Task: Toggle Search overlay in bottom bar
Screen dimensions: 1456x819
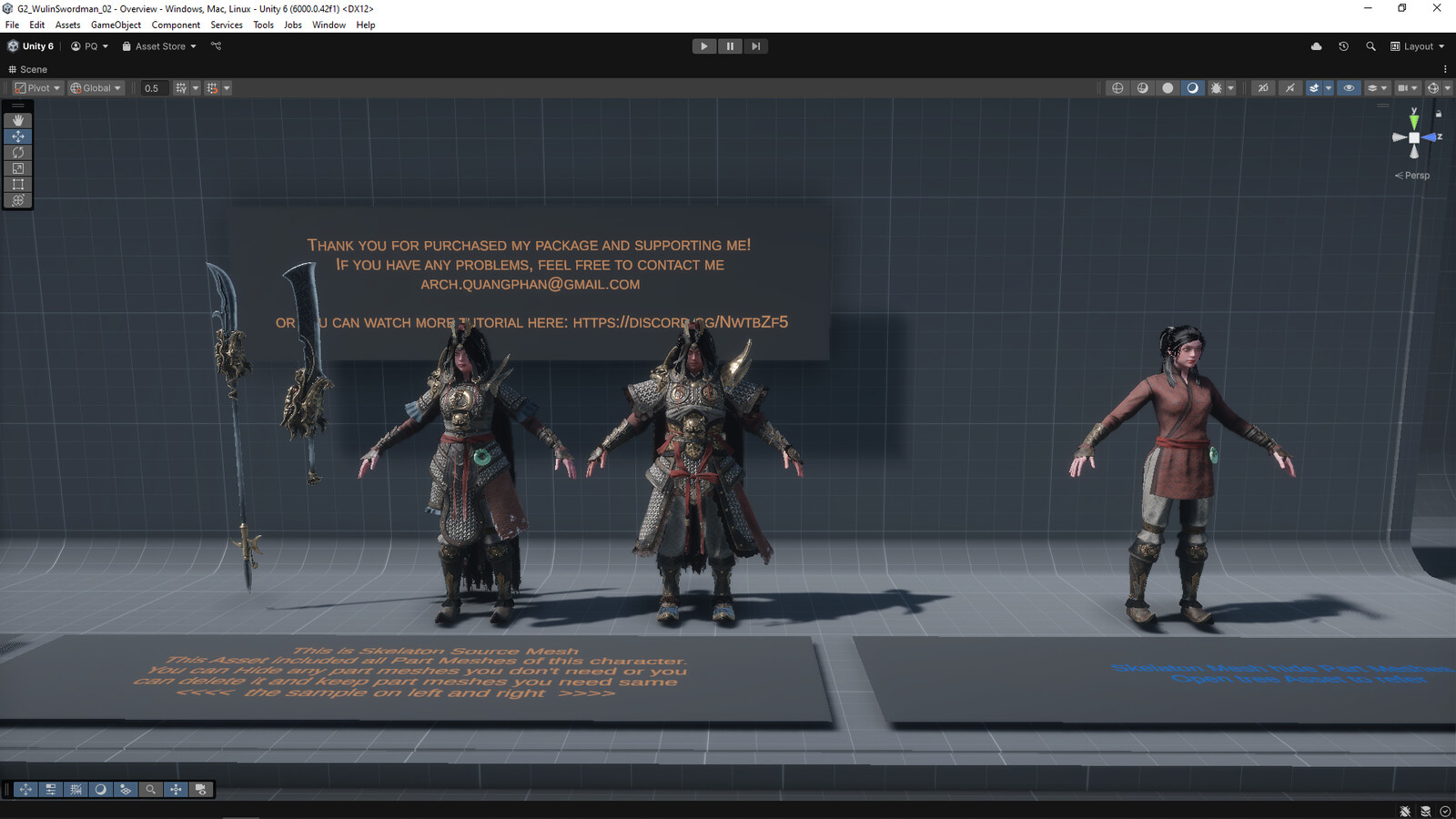Action: (151, 790)
